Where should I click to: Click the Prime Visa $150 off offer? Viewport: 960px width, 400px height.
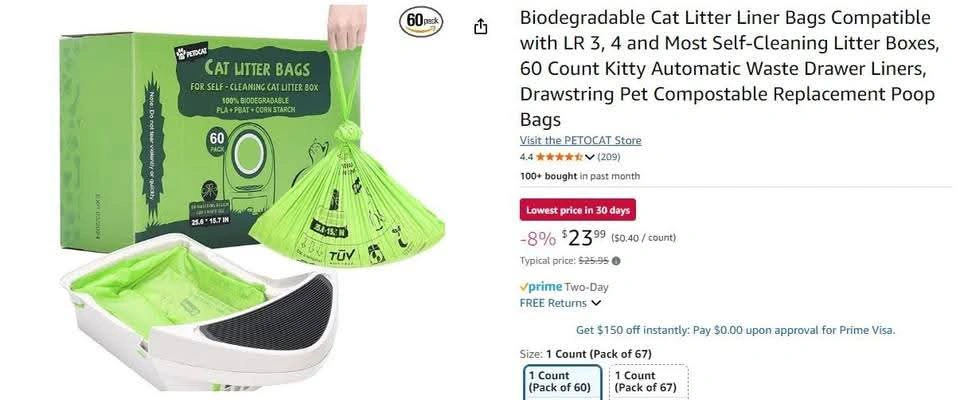point(735,330)
